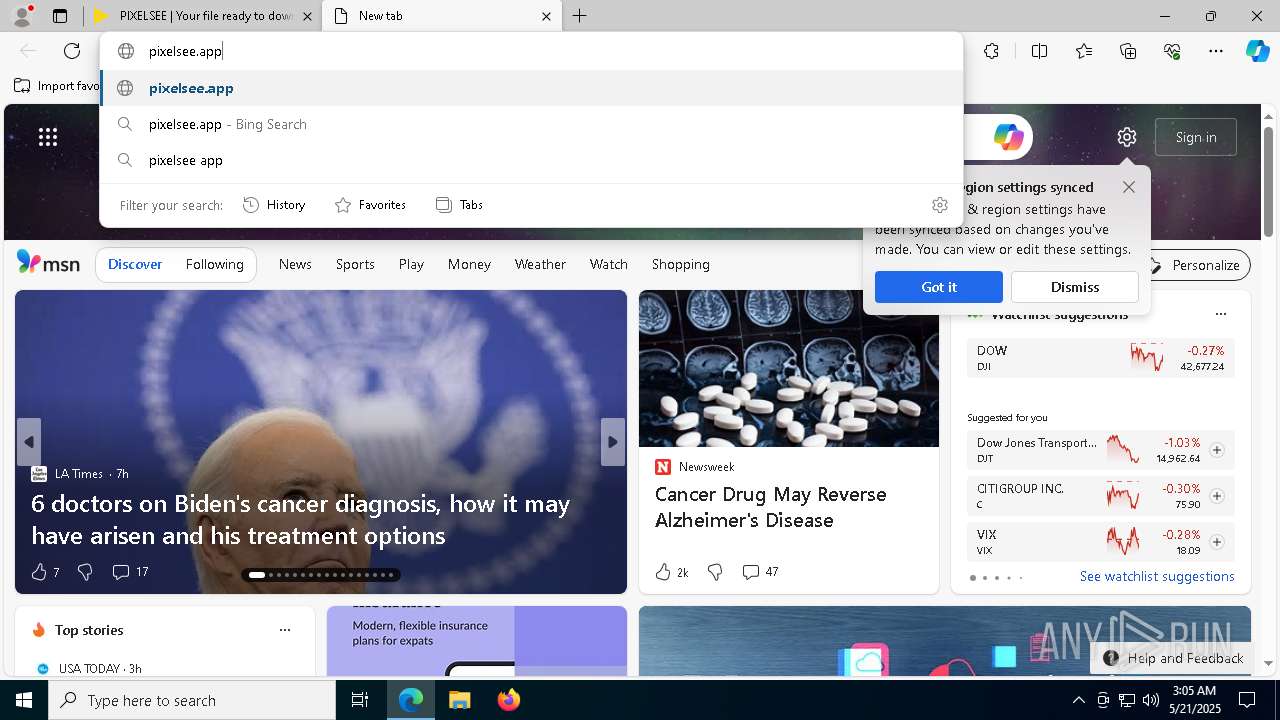Open the Money category
The image size is (1280, 720).
(x=469, y=264)
